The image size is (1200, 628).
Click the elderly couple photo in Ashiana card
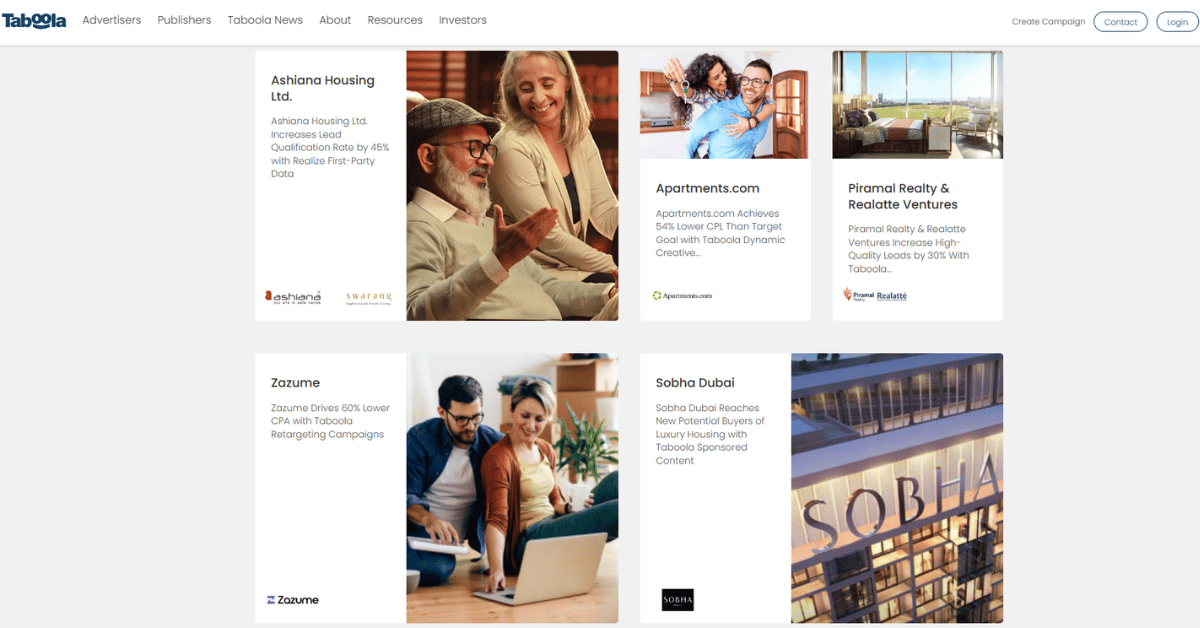(512, 186)
